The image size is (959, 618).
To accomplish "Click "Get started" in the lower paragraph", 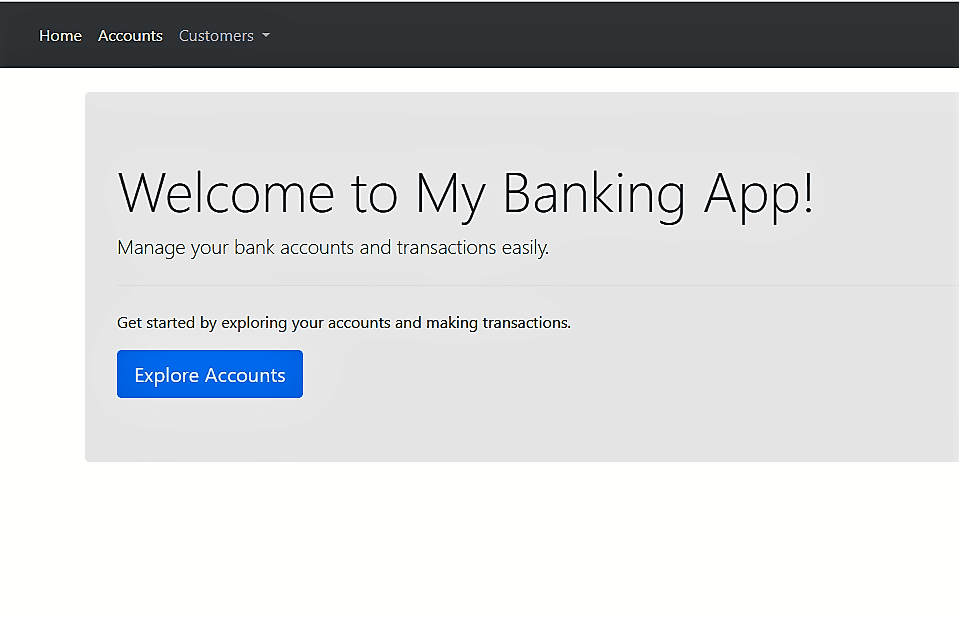I will pos(156,322).
